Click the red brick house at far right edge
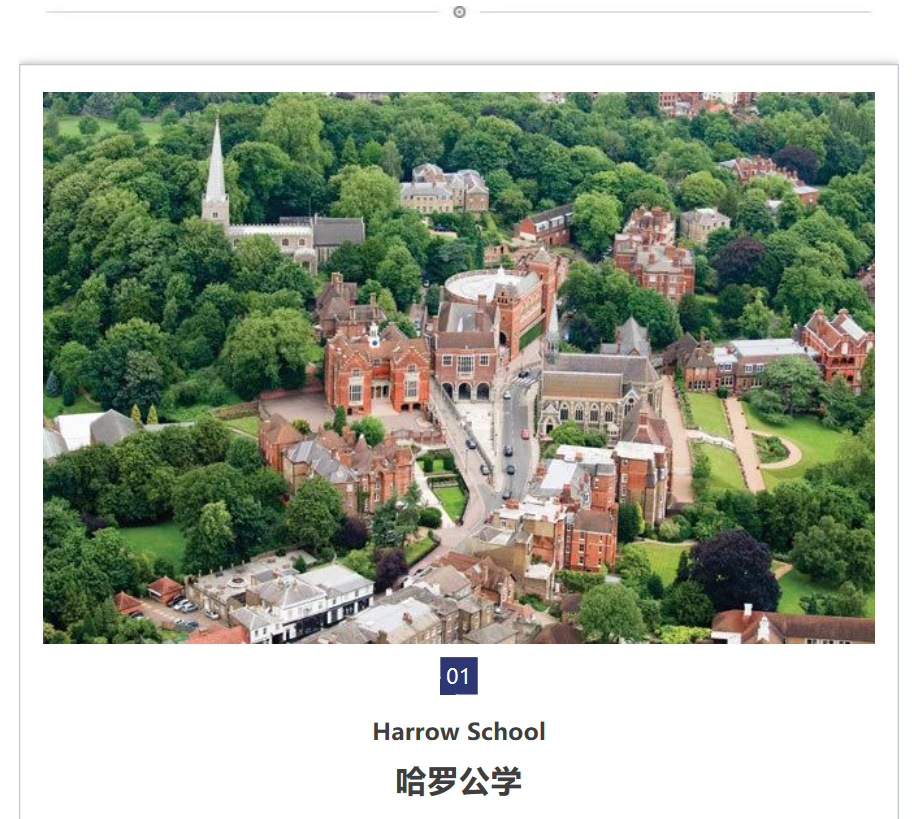Viewport: 912px width, 819px height. pos(838,343)
